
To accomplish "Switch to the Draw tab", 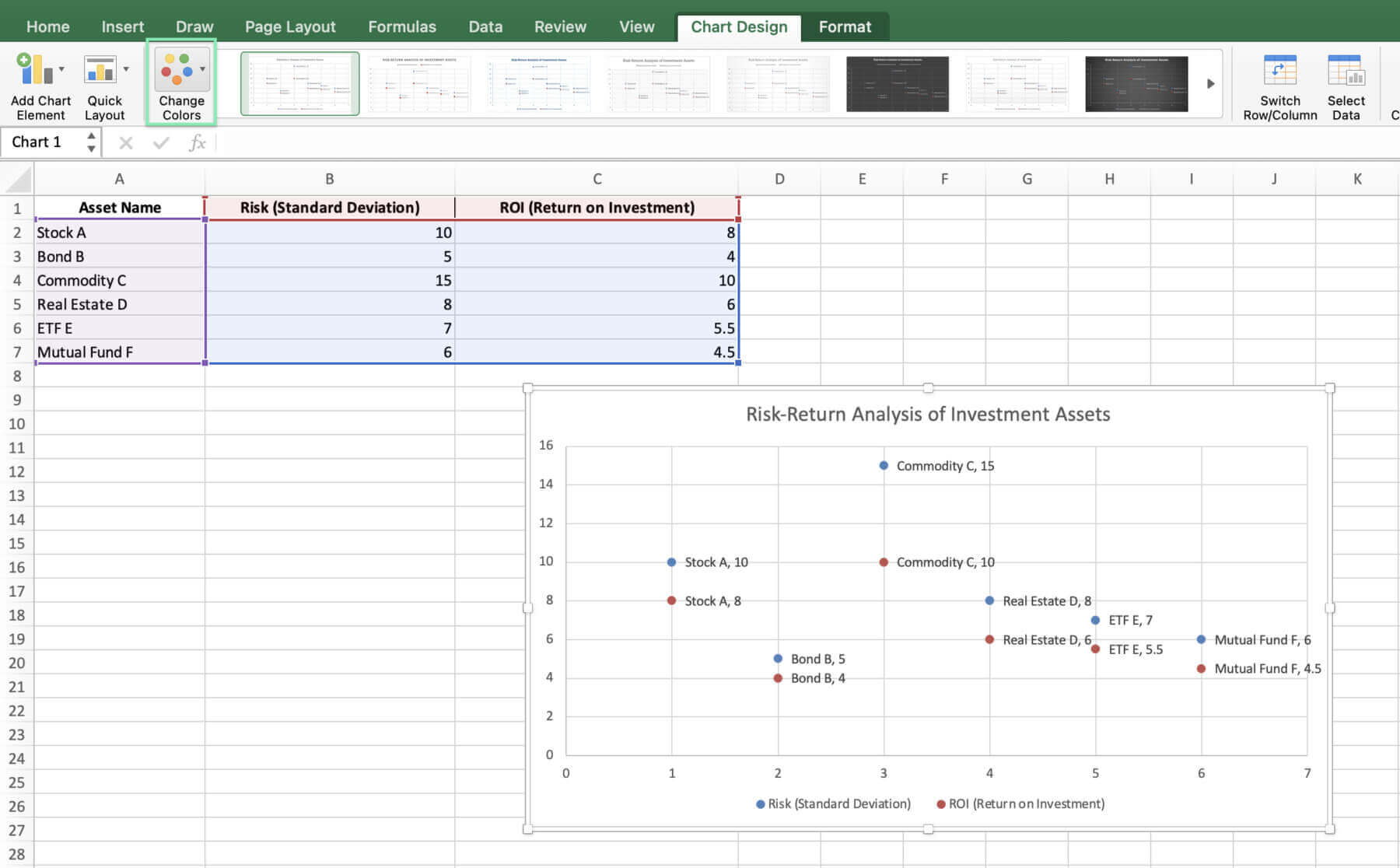I will click(x=194, y=26).
